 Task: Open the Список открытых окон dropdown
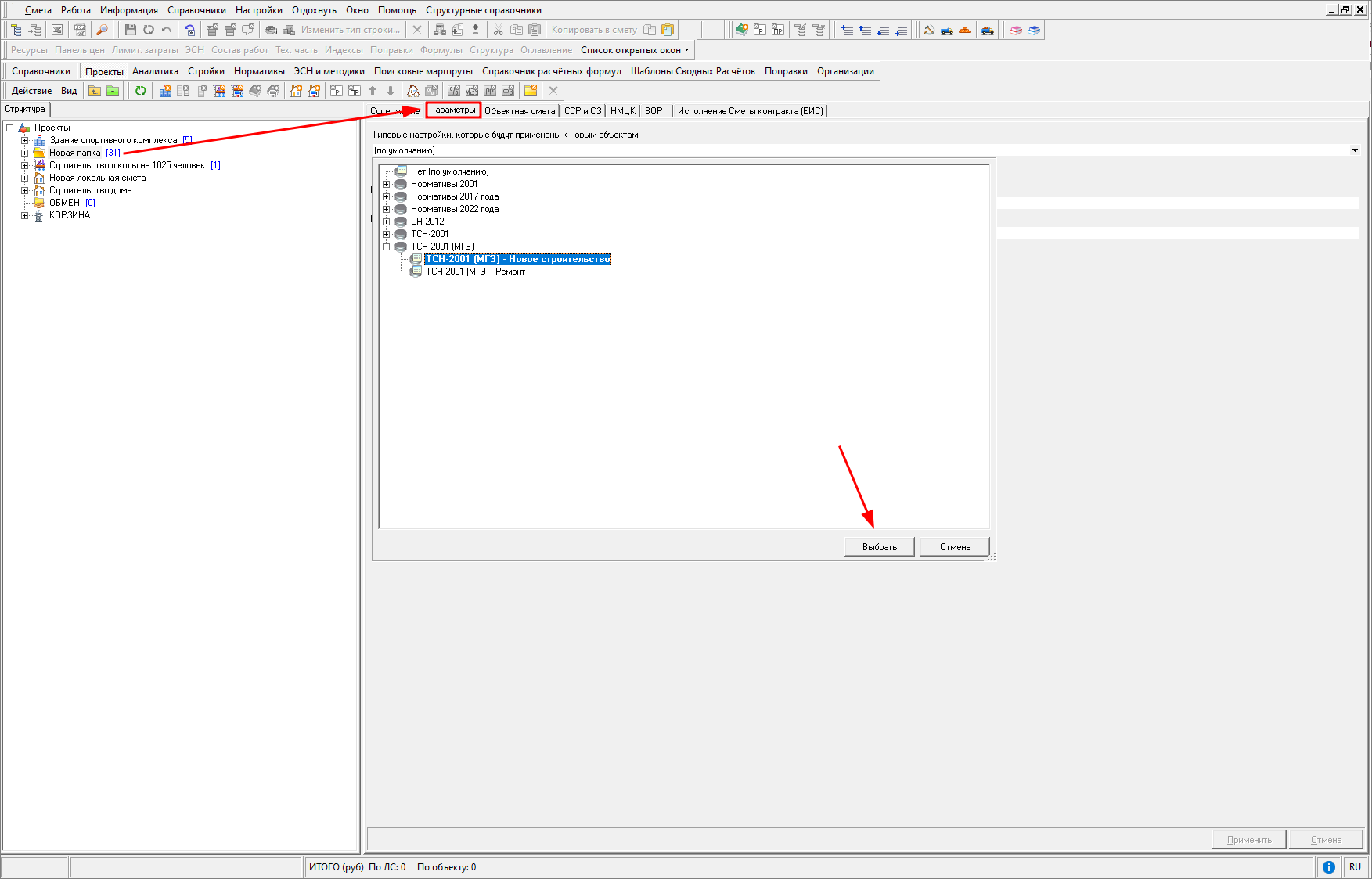click(x=635, y=50)
